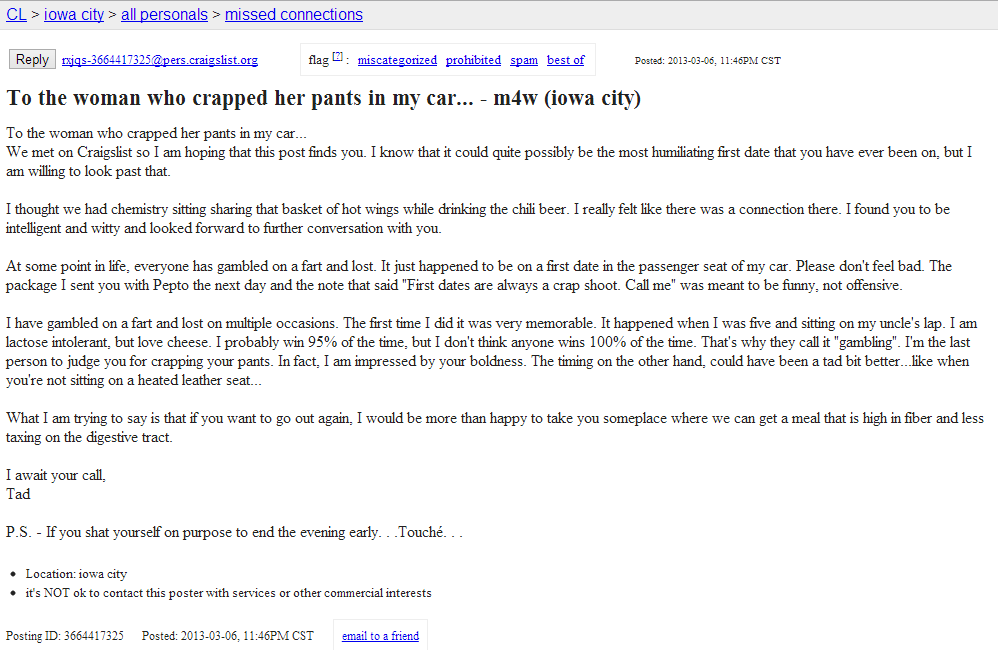Navigate to missed connections breadcrumb
Screen dimensions: 998x650
[294, 15]
